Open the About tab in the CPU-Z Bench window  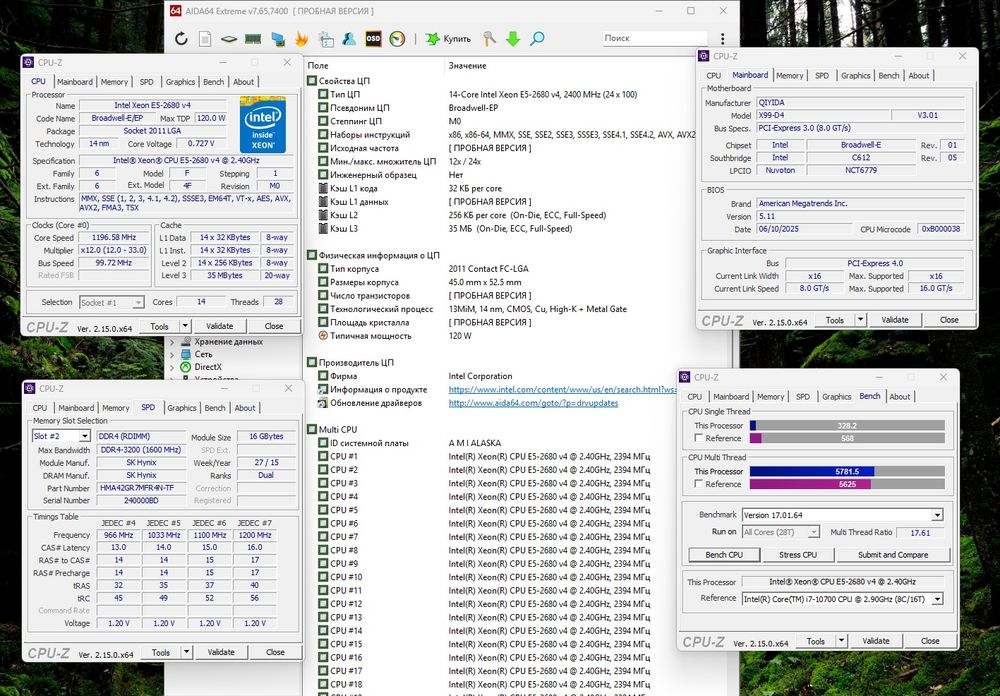tap(900, 397)
